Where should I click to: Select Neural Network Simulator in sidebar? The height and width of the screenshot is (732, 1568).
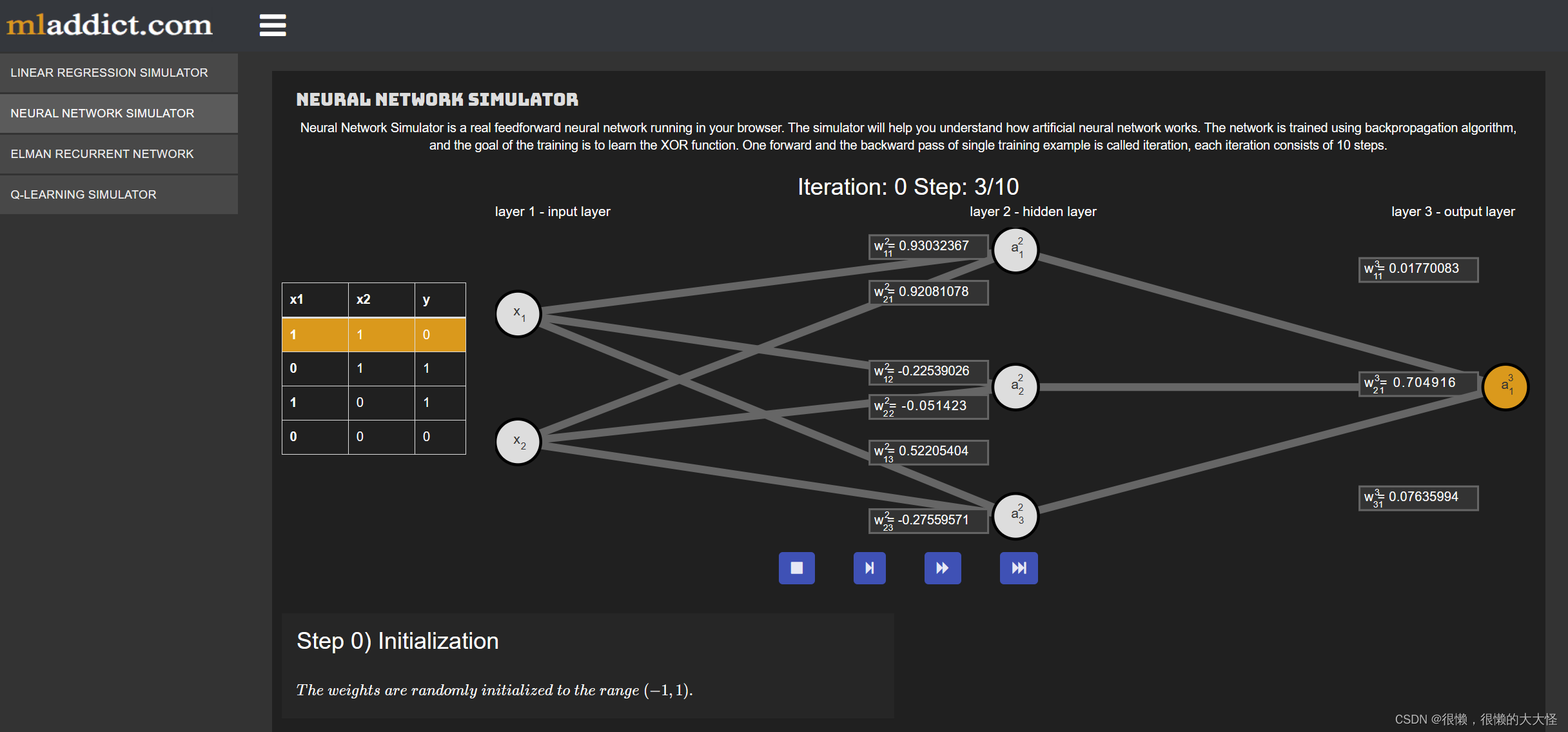point(102,114)
